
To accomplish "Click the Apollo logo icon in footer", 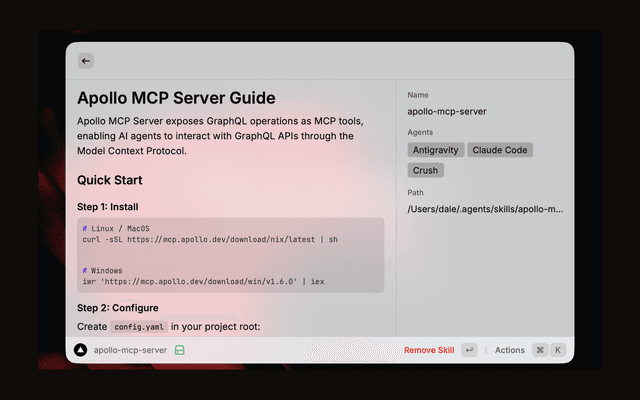I will pyautogui.click(x=80, y=350).
